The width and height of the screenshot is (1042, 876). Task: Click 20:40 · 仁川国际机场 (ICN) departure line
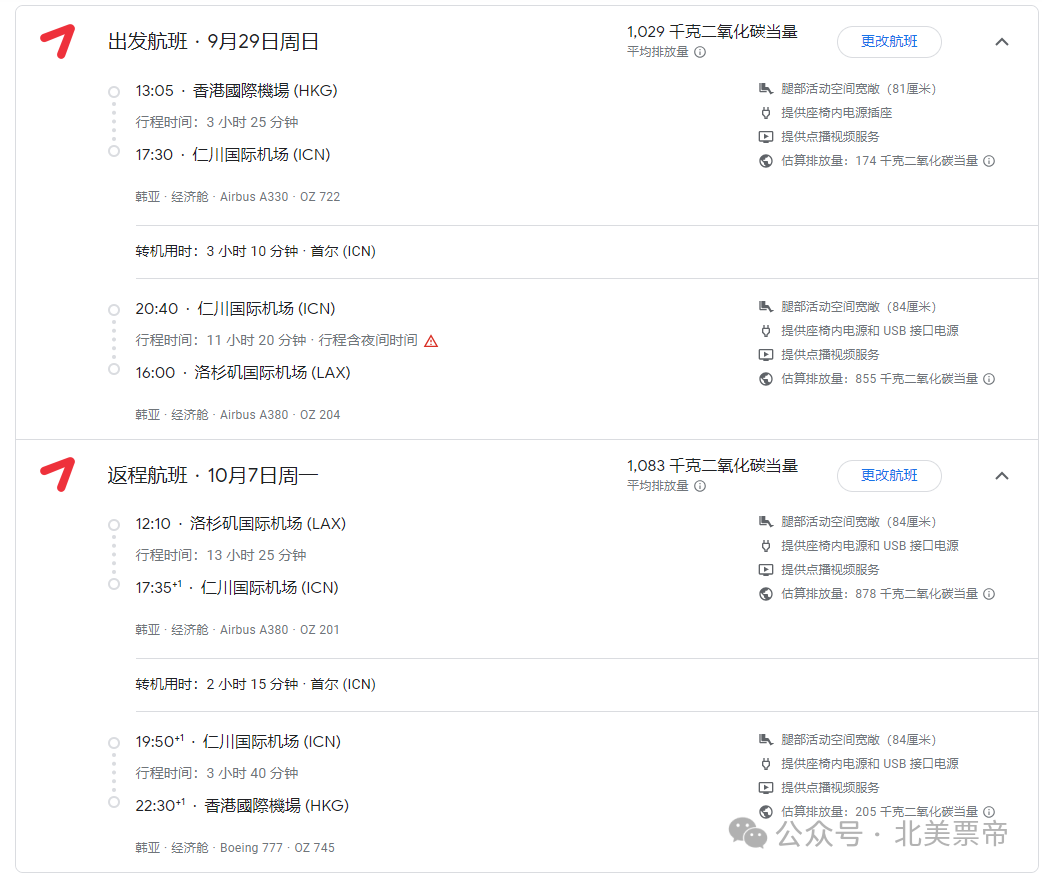235,308
